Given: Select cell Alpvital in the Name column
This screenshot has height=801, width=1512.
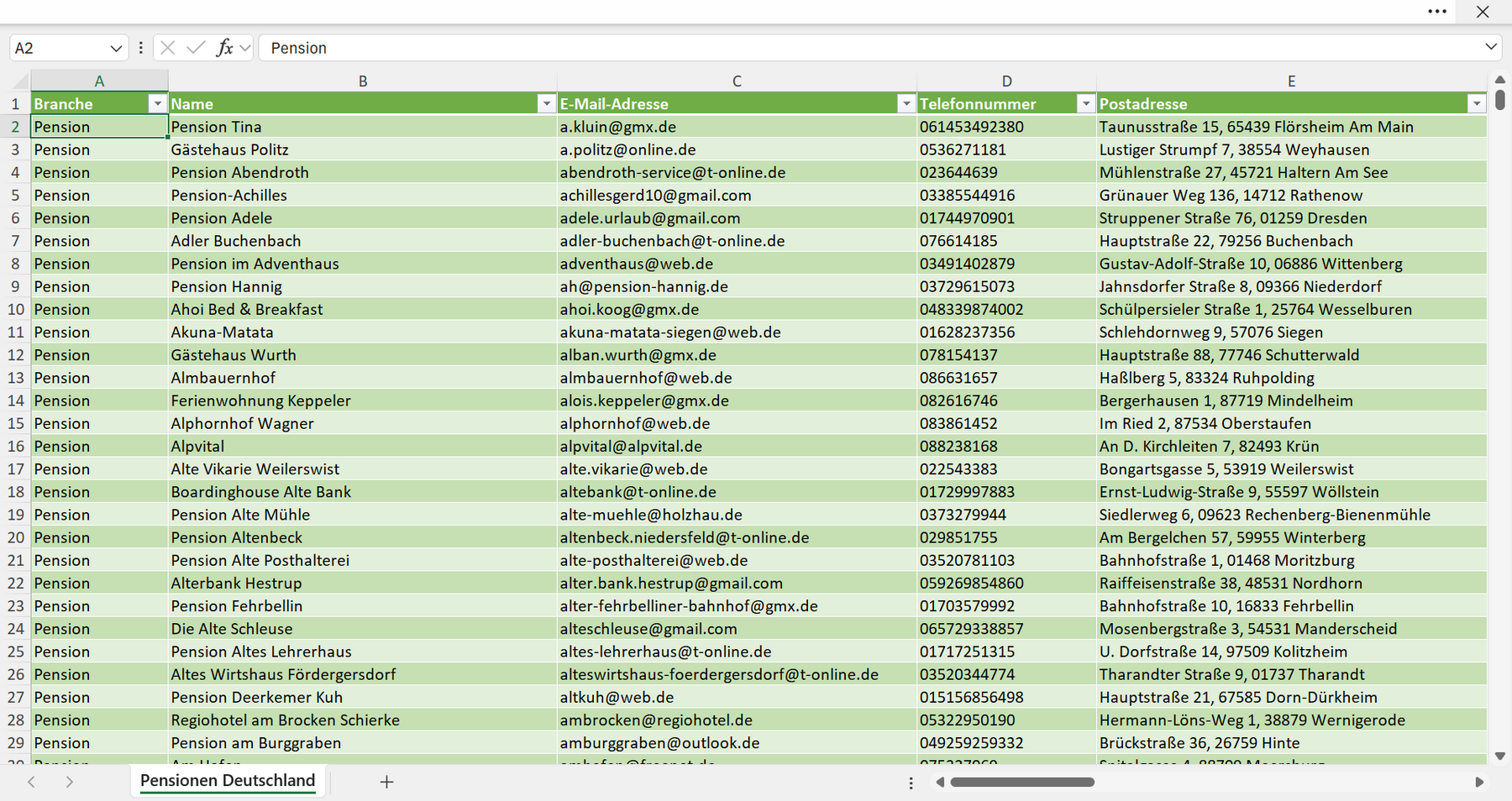Looking at the screenshot, I should 362,446.
